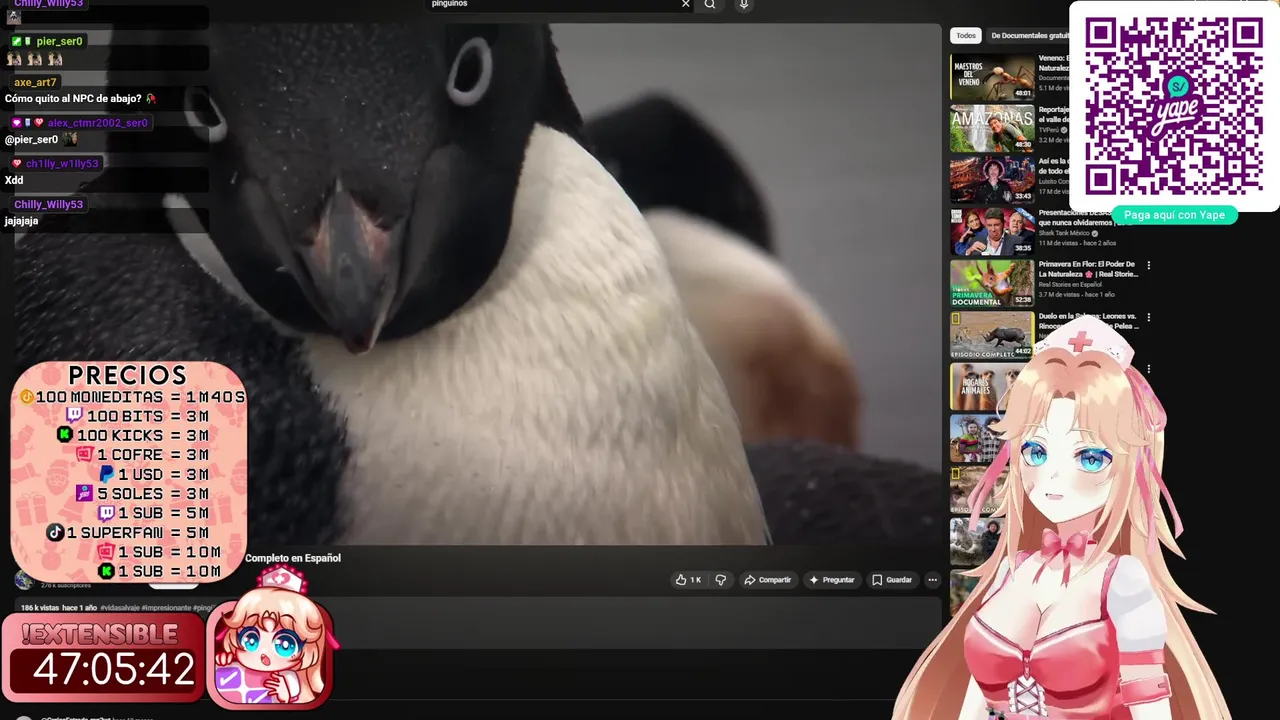Open the Maestros del Veneno video thumbnail

click(x=992, y=76)
